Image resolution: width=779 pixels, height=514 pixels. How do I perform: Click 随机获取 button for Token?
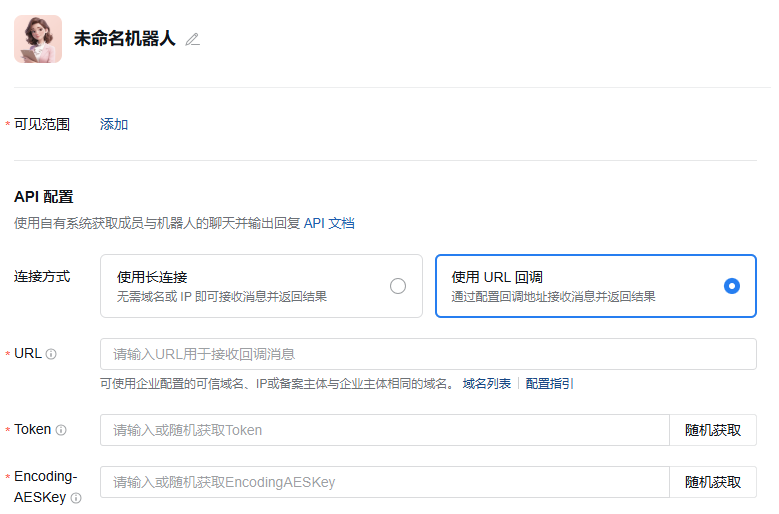[713, 430]
